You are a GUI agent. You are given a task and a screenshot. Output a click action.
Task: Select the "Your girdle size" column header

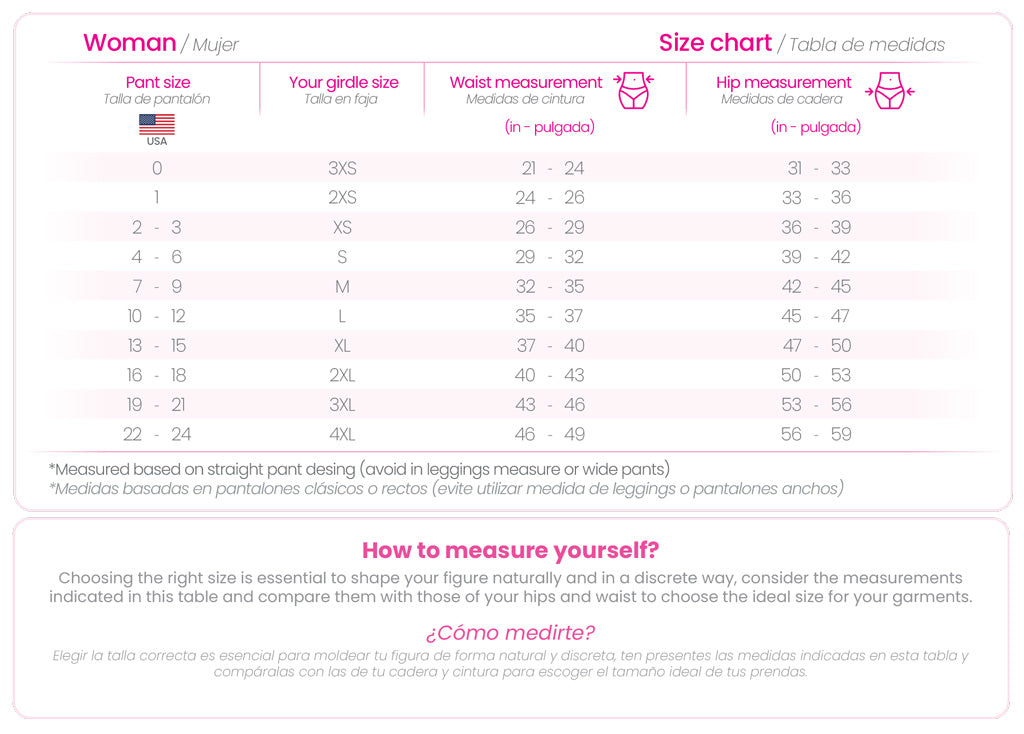pos(343,82)
